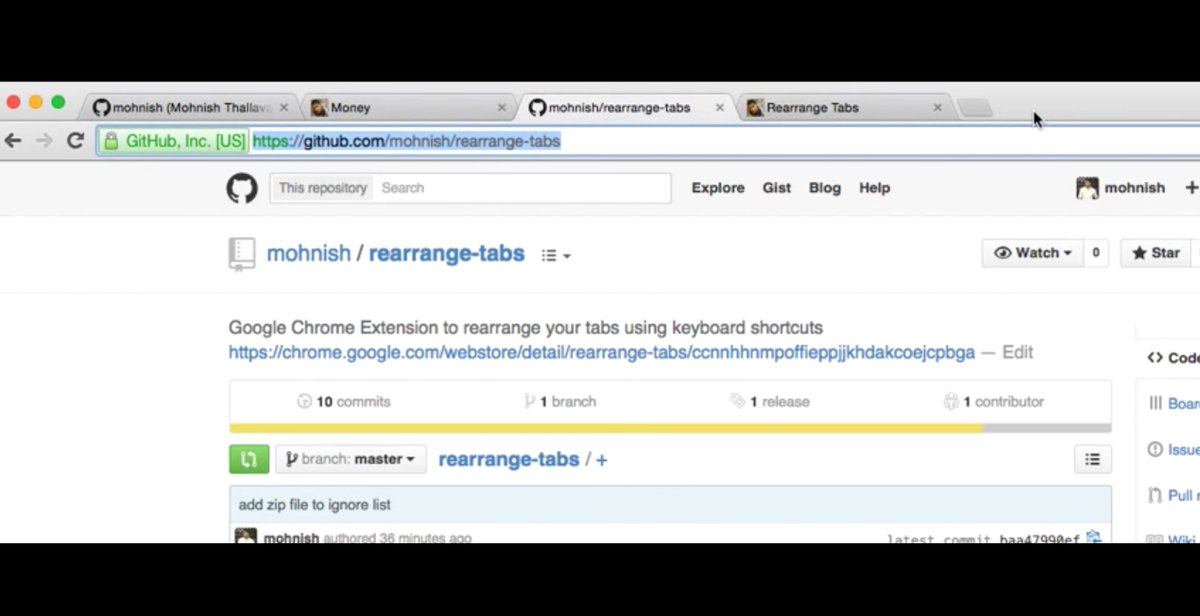View the 1 branch link
The image size is (1200, 616).
click(560, 402)
